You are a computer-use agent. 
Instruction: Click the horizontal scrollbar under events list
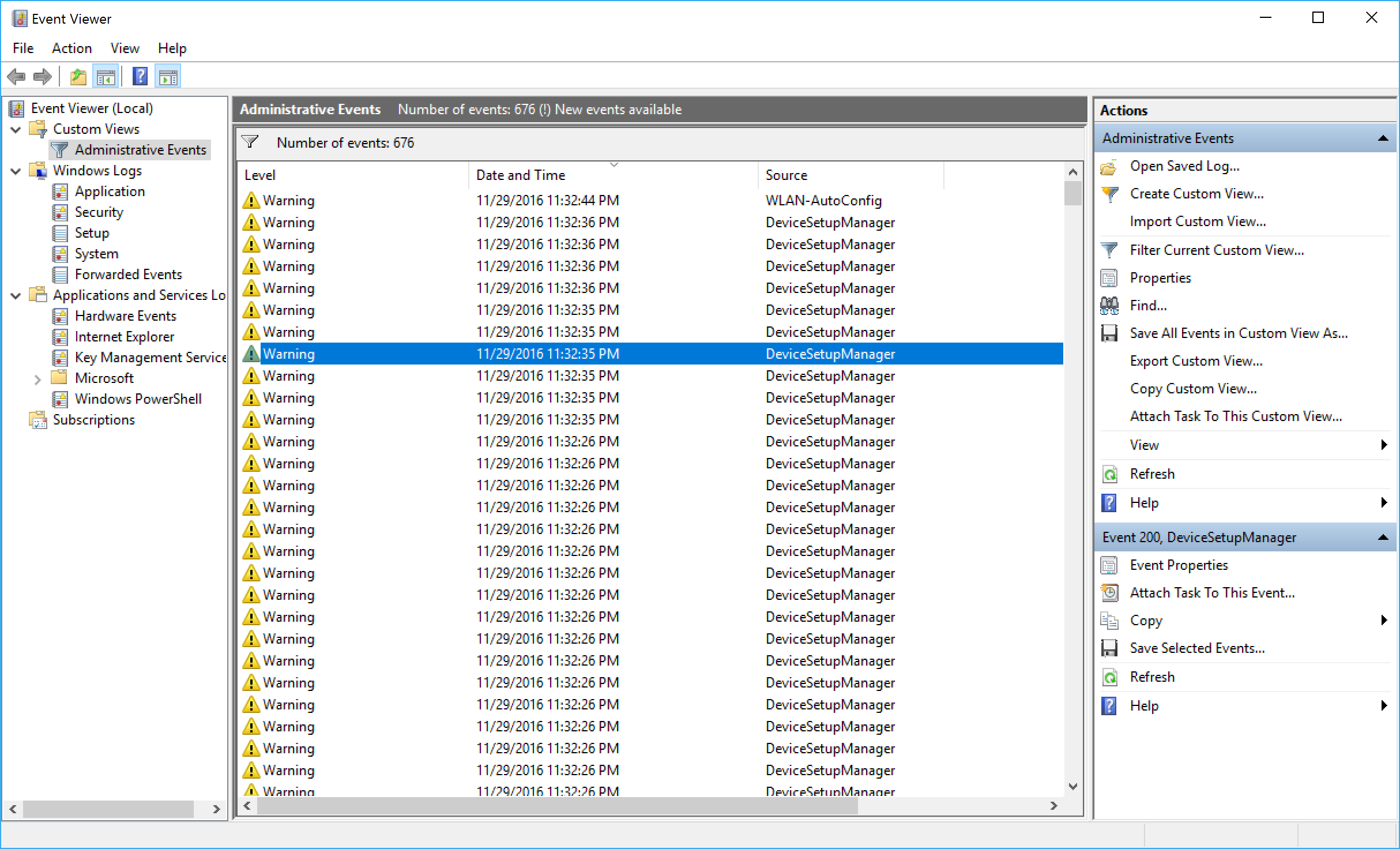coord(557,806)
